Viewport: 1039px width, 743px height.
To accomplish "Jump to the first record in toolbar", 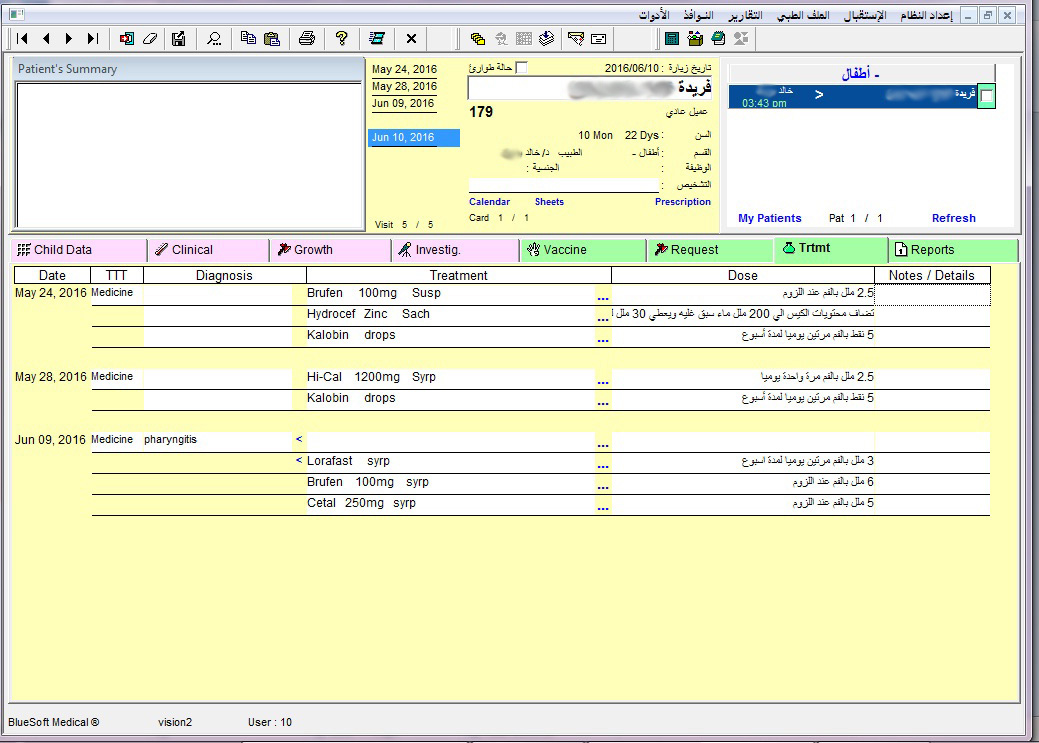I will coord(23,38).
